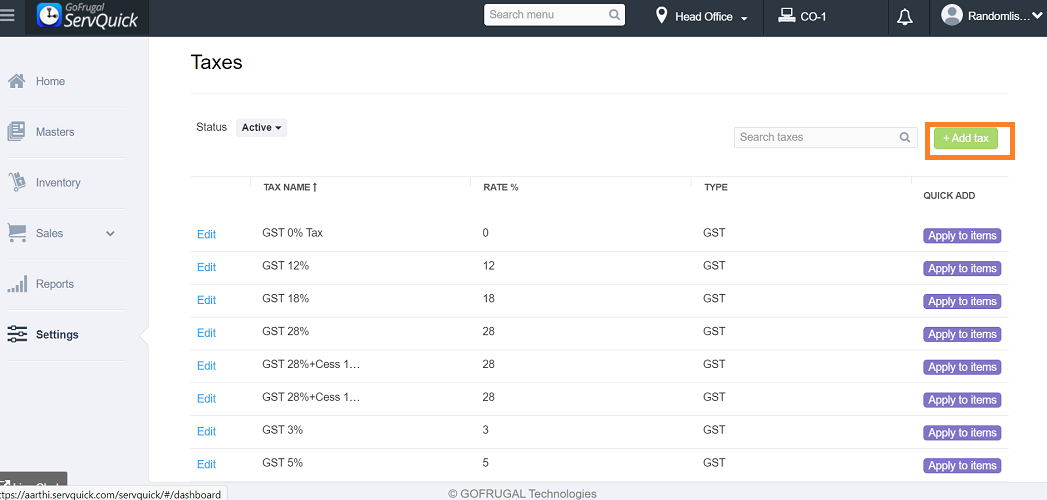1047x500 pixels.
Task: Click the GoFrugal ServQuick logo
Action: click(88, 16)
